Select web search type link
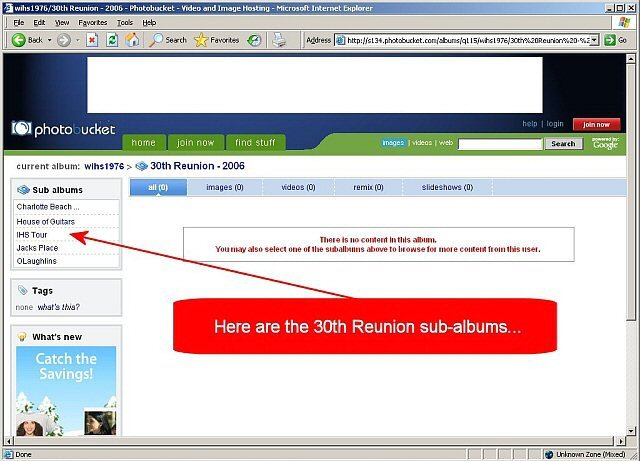The image size is (640, 461). pos(446,143)
